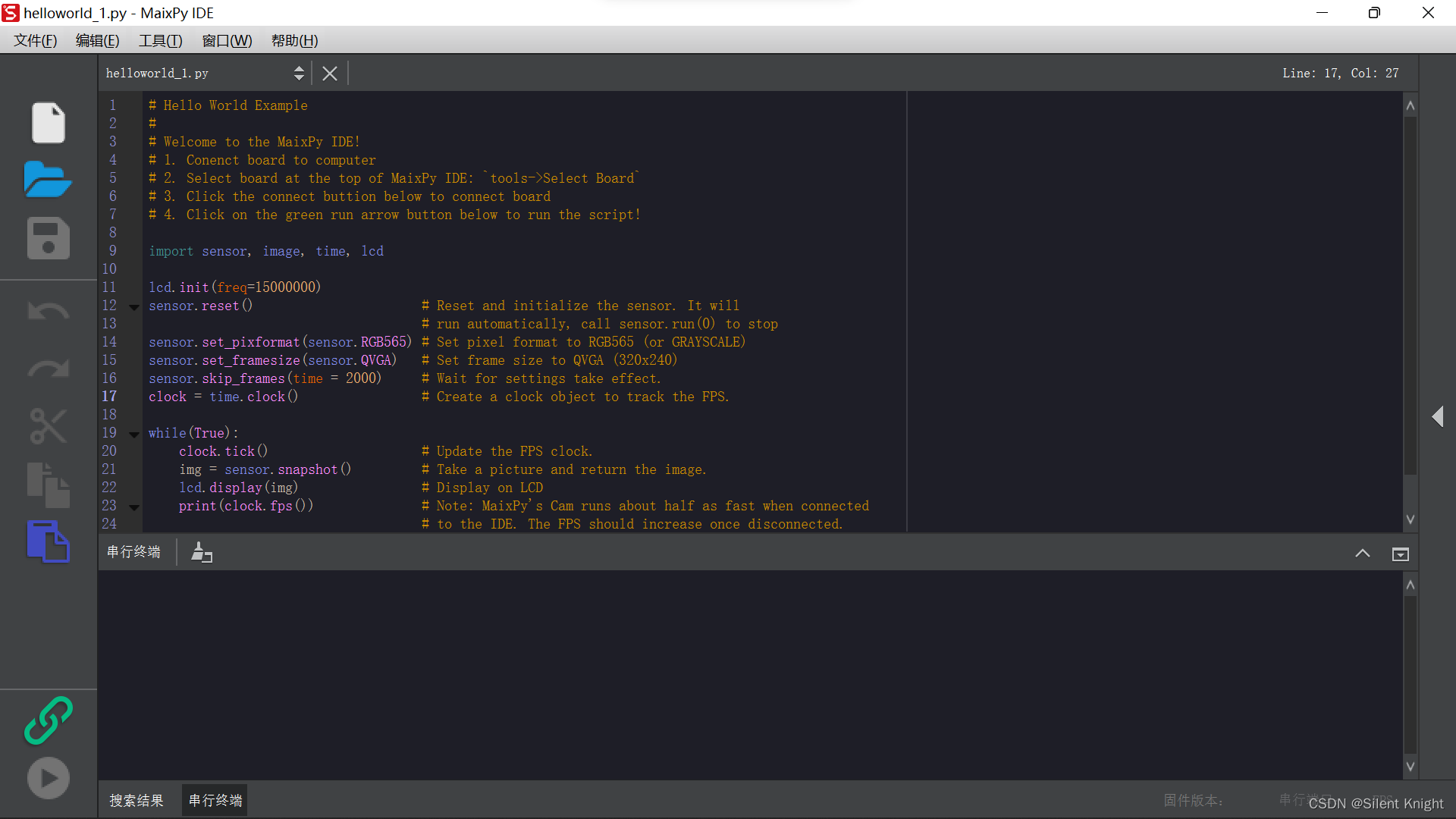Undo the last edit in the sidebar
The height and width of the screenshot is (819, 1456).
pos(49,312)
